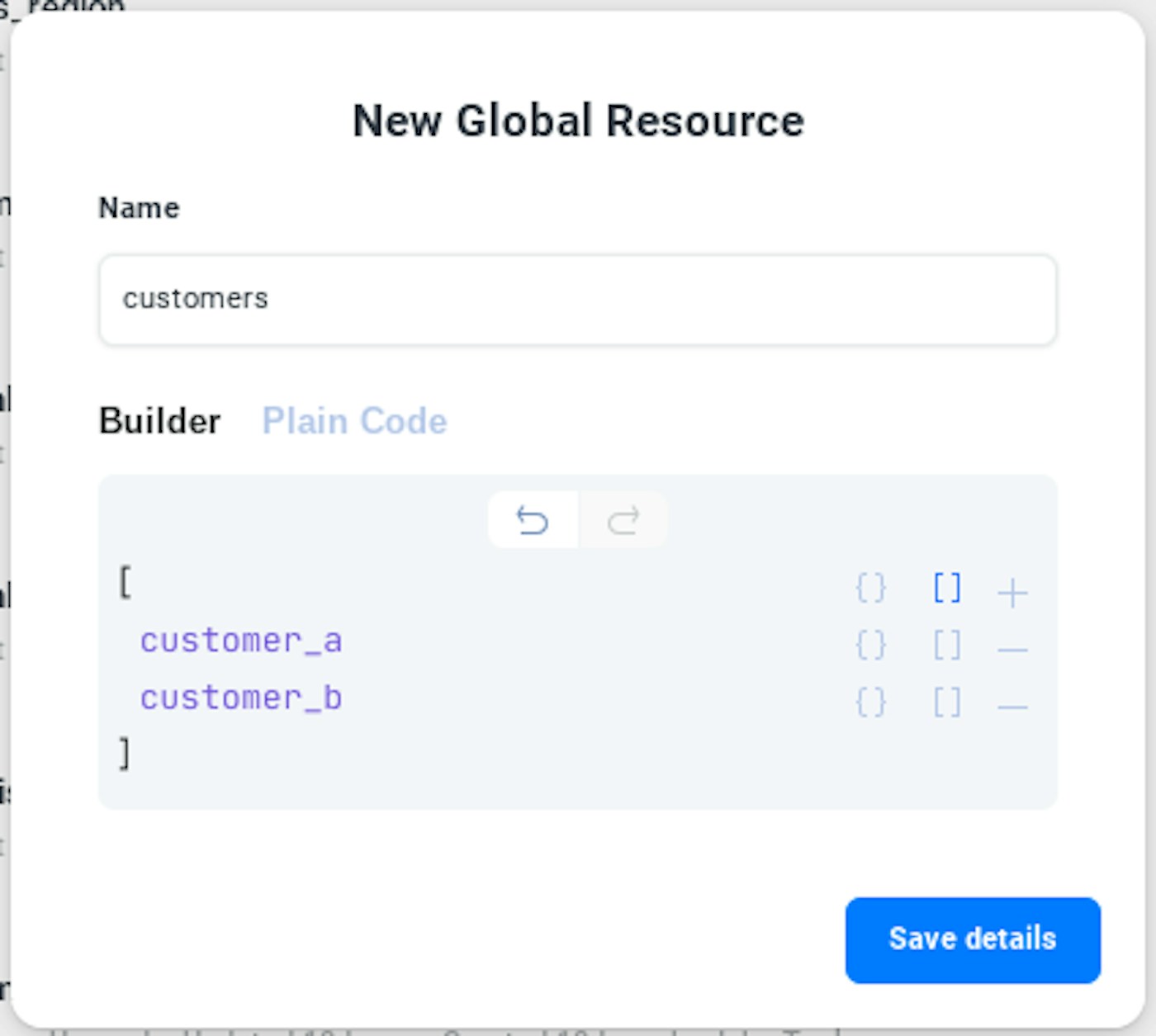Click the undo arrow icon
Viewport: 1156px width, 1036px height.
point(533,520)
